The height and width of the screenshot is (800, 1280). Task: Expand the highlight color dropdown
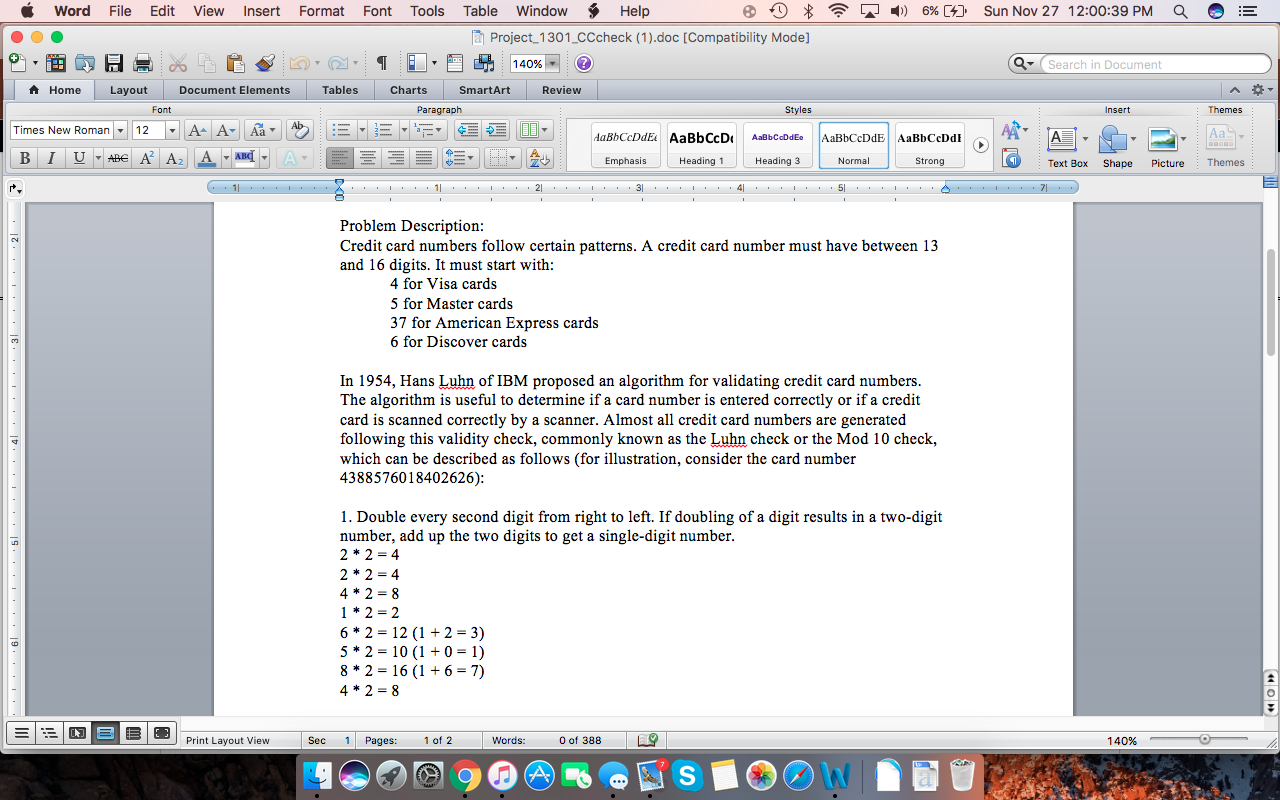pos(263,158)
